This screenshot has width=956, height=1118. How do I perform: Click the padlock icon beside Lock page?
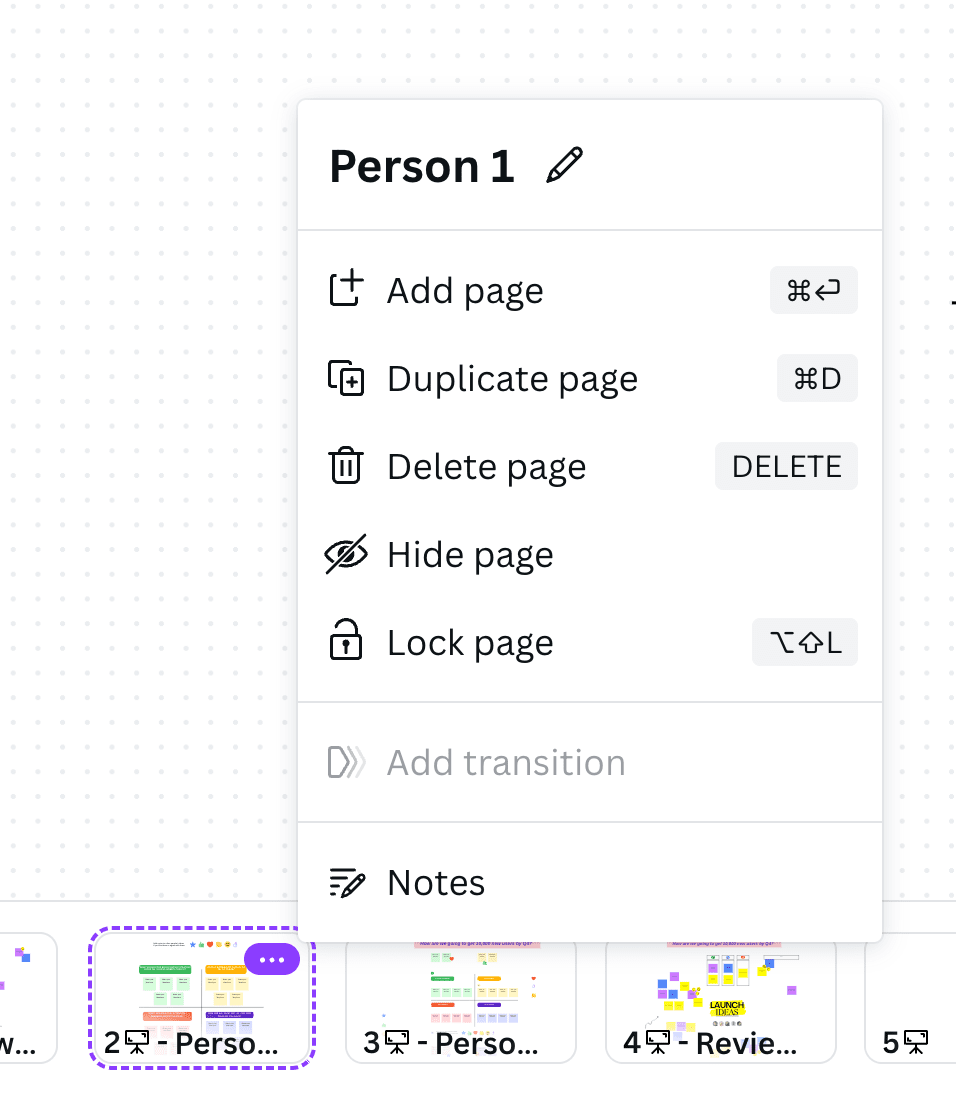pos(346,642)
